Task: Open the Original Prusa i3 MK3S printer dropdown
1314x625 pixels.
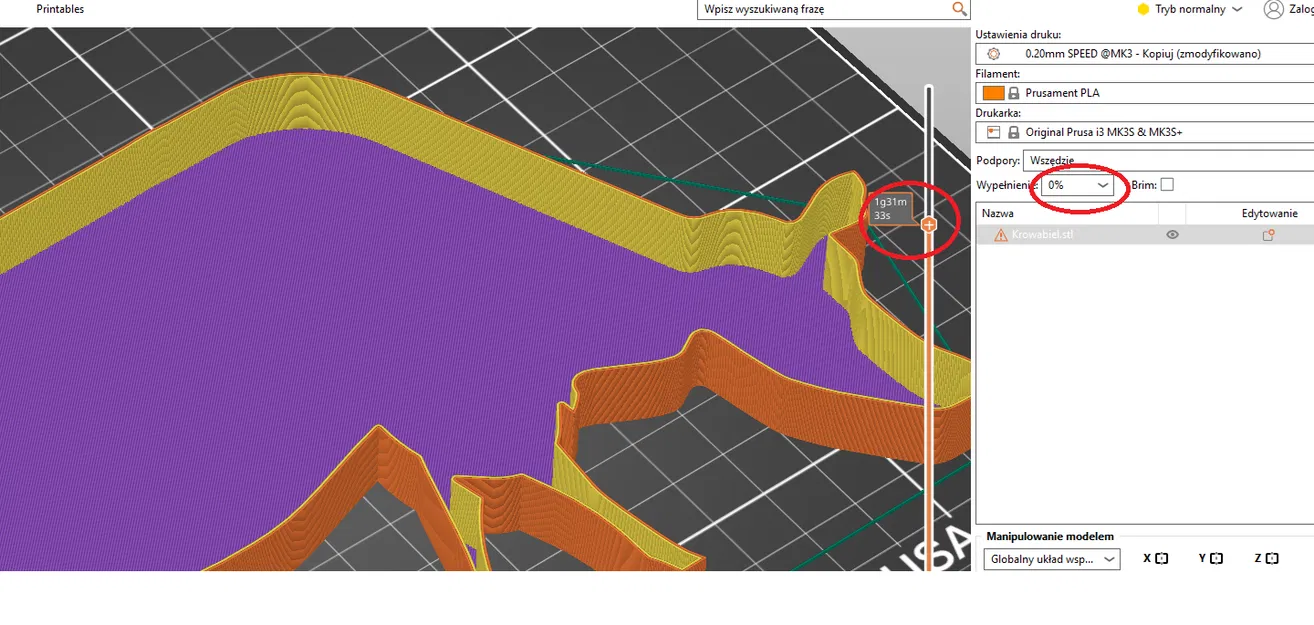Action: click(x=1145, y=132)
